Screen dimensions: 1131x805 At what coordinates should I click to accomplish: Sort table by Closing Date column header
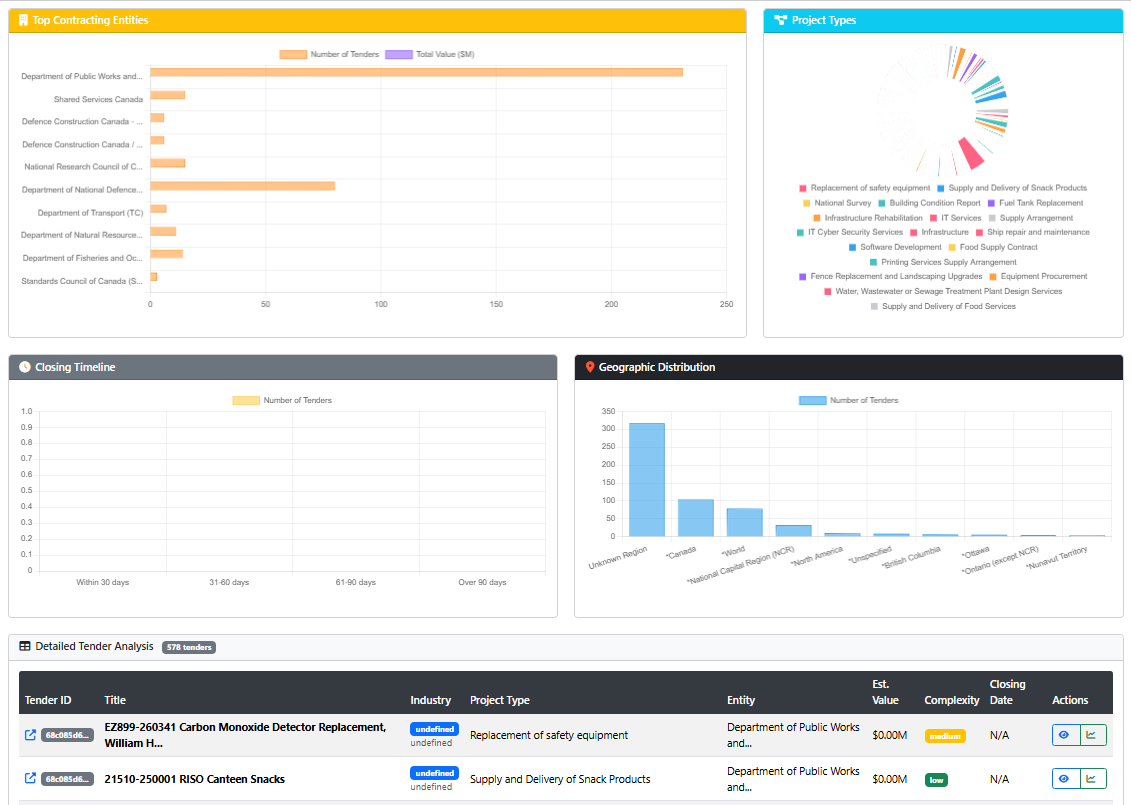coord(1007,692)
